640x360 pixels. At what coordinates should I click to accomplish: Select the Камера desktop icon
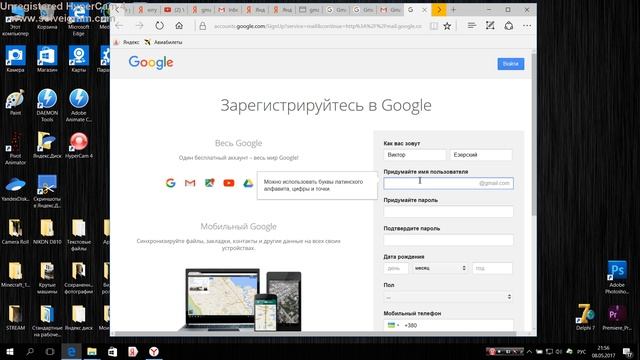coord(15,60)
